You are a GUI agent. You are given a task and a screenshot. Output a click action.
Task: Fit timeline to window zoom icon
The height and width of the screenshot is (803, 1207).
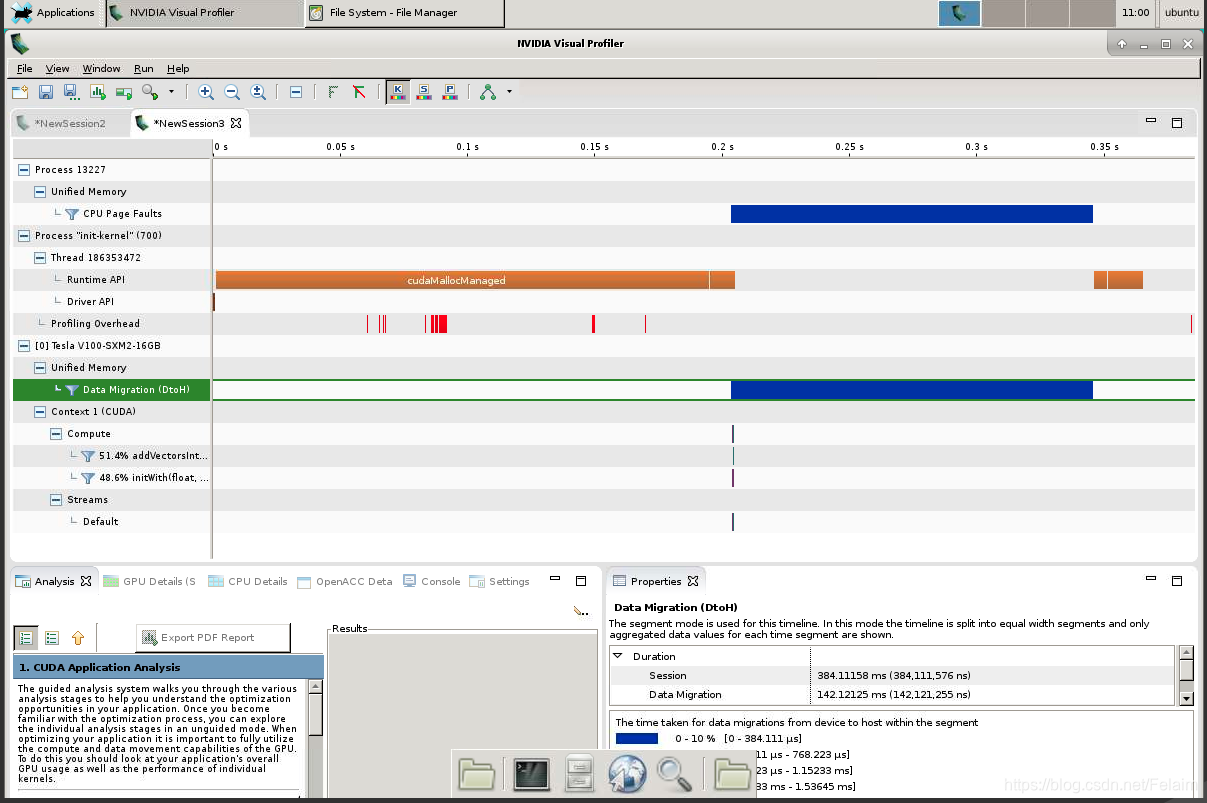pos(258,92)
